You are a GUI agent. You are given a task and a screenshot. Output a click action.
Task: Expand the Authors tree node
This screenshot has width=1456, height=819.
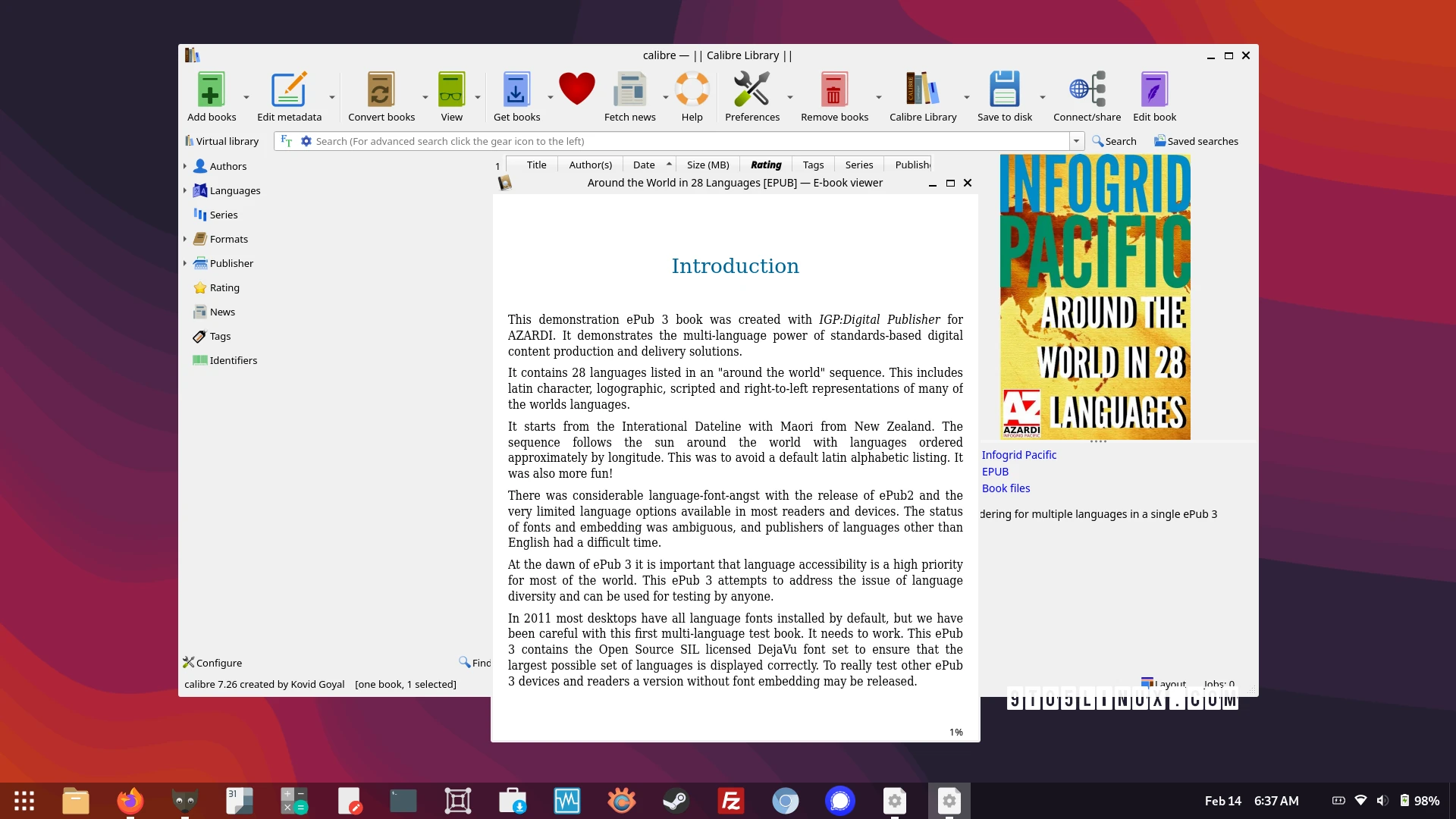coord(185,166)
